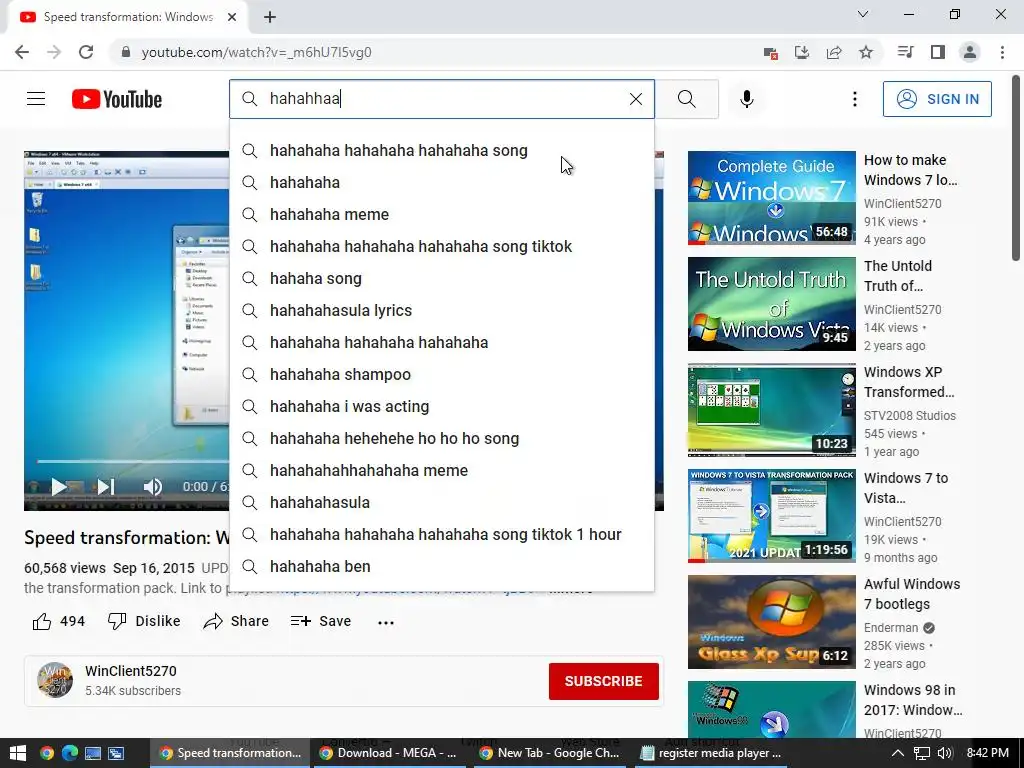Image resolution: width=1024 pixels, height=768 pixels.
Task: Choose suggestion 'hahahaha meme'
Action: tap(441, 214)
